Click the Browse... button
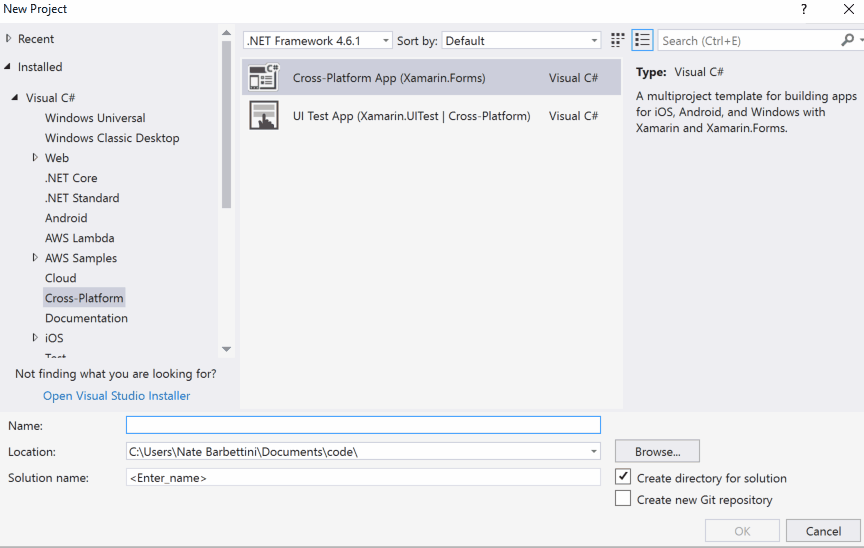 (657, 451)
